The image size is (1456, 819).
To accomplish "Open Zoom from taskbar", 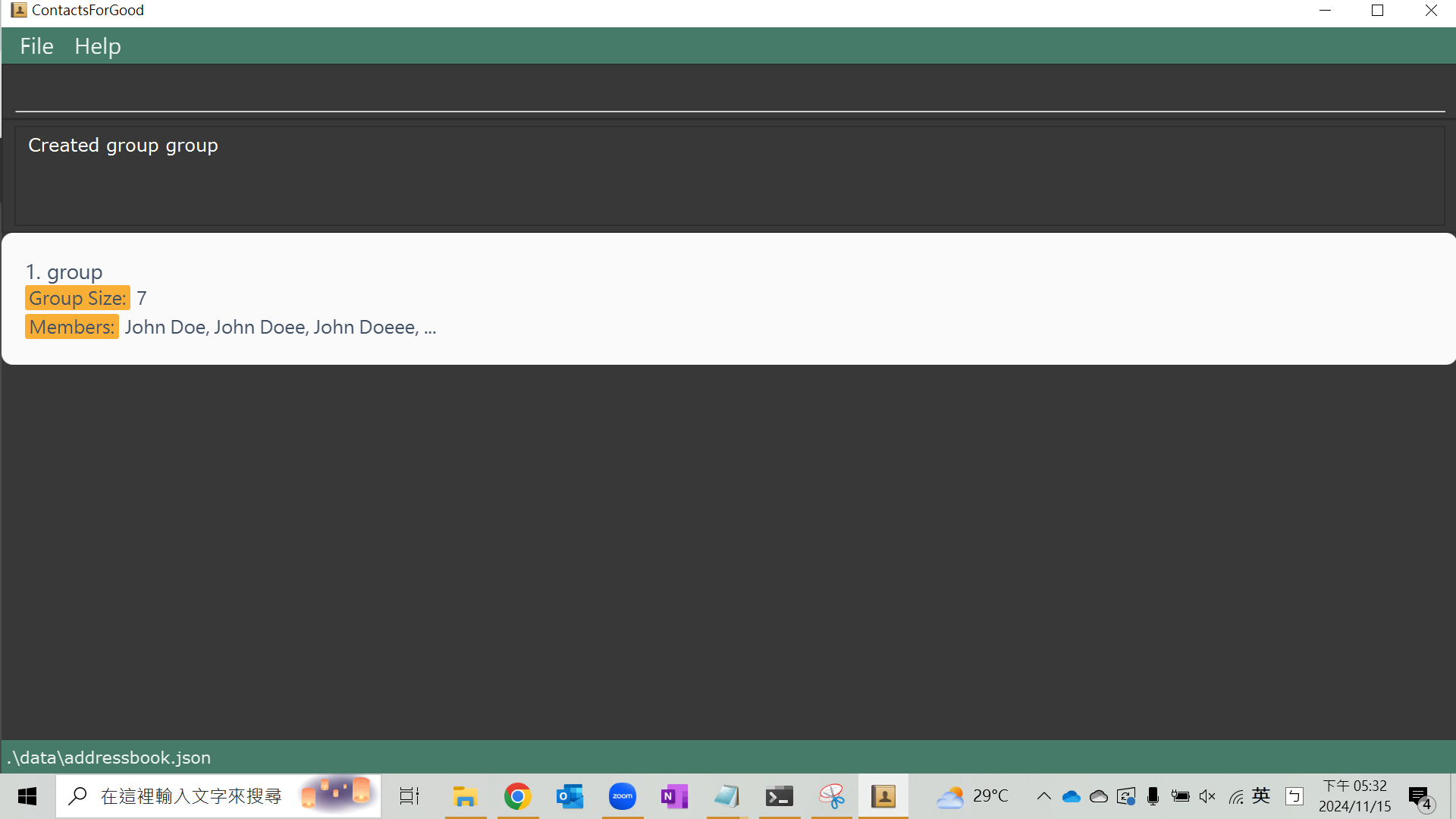I will (622, 796).
